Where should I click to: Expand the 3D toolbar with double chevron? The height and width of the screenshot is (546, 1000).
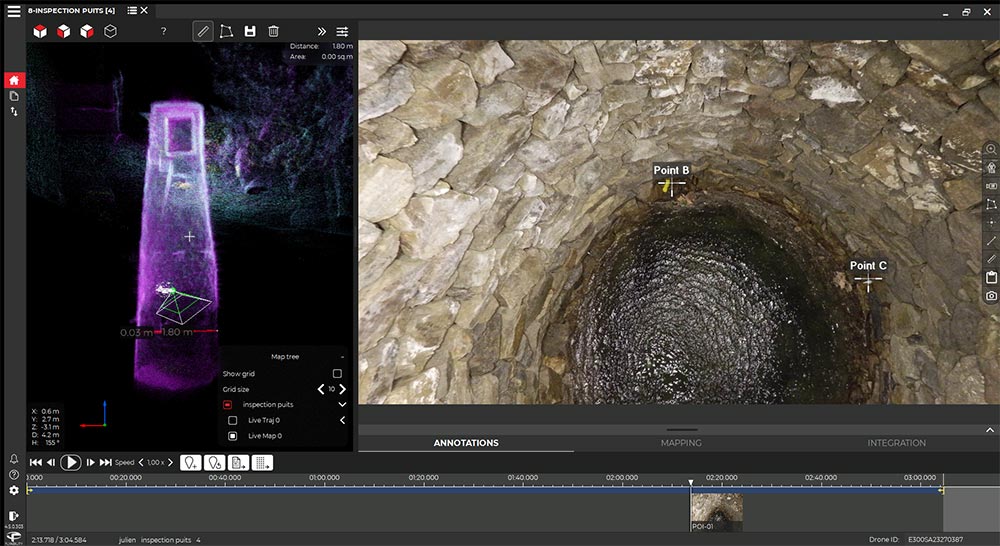click(x=321, y=31)
